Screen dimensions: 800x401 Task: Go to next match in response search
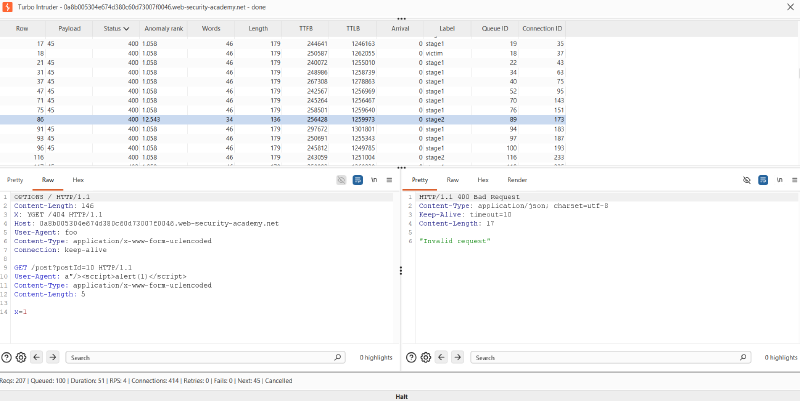point(458,358)
